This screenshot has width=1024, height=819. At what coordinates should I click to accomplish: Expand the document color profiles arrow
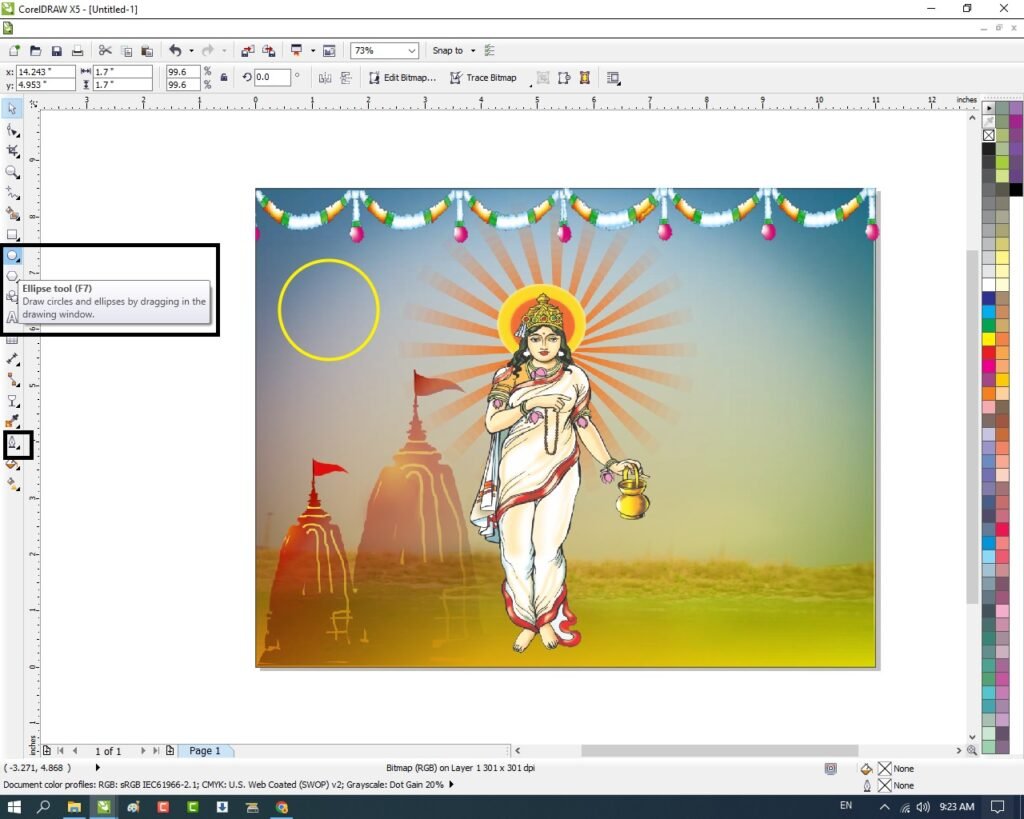(451, 784)
